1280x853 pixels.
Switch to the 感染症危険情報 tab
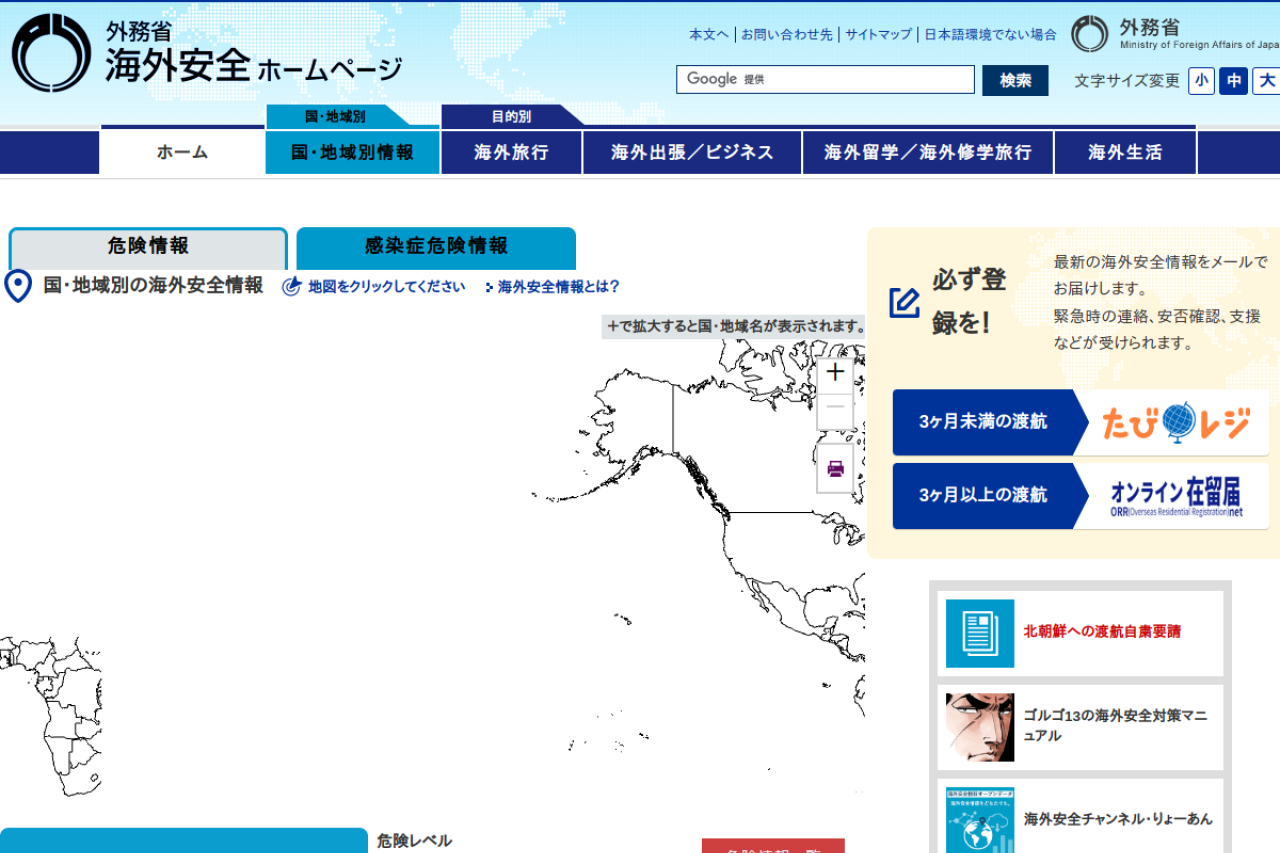(x=436, y=248)
